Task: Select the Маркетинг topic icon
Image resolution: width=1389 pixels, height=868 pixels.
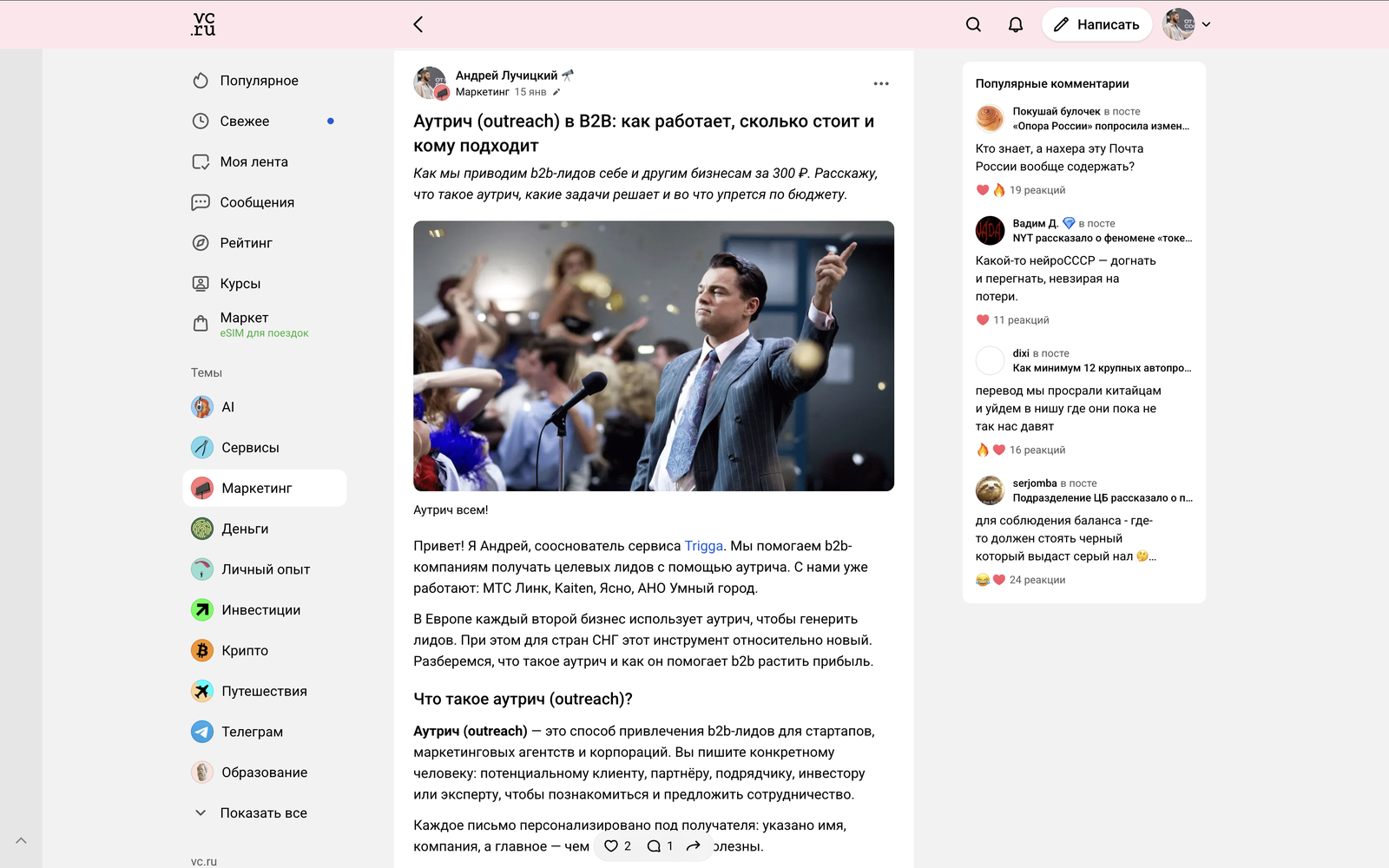Action: click(202, 489)
